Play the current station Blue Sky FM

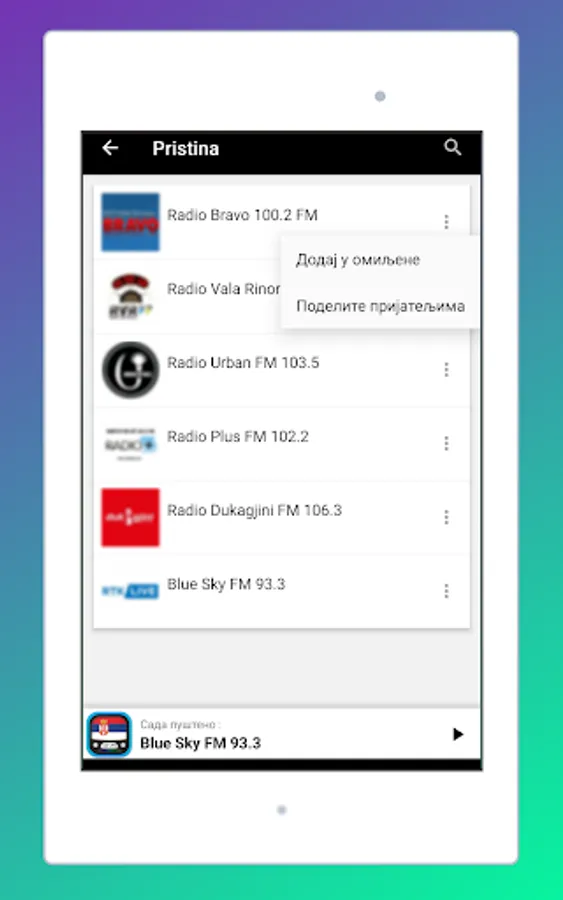457,734
